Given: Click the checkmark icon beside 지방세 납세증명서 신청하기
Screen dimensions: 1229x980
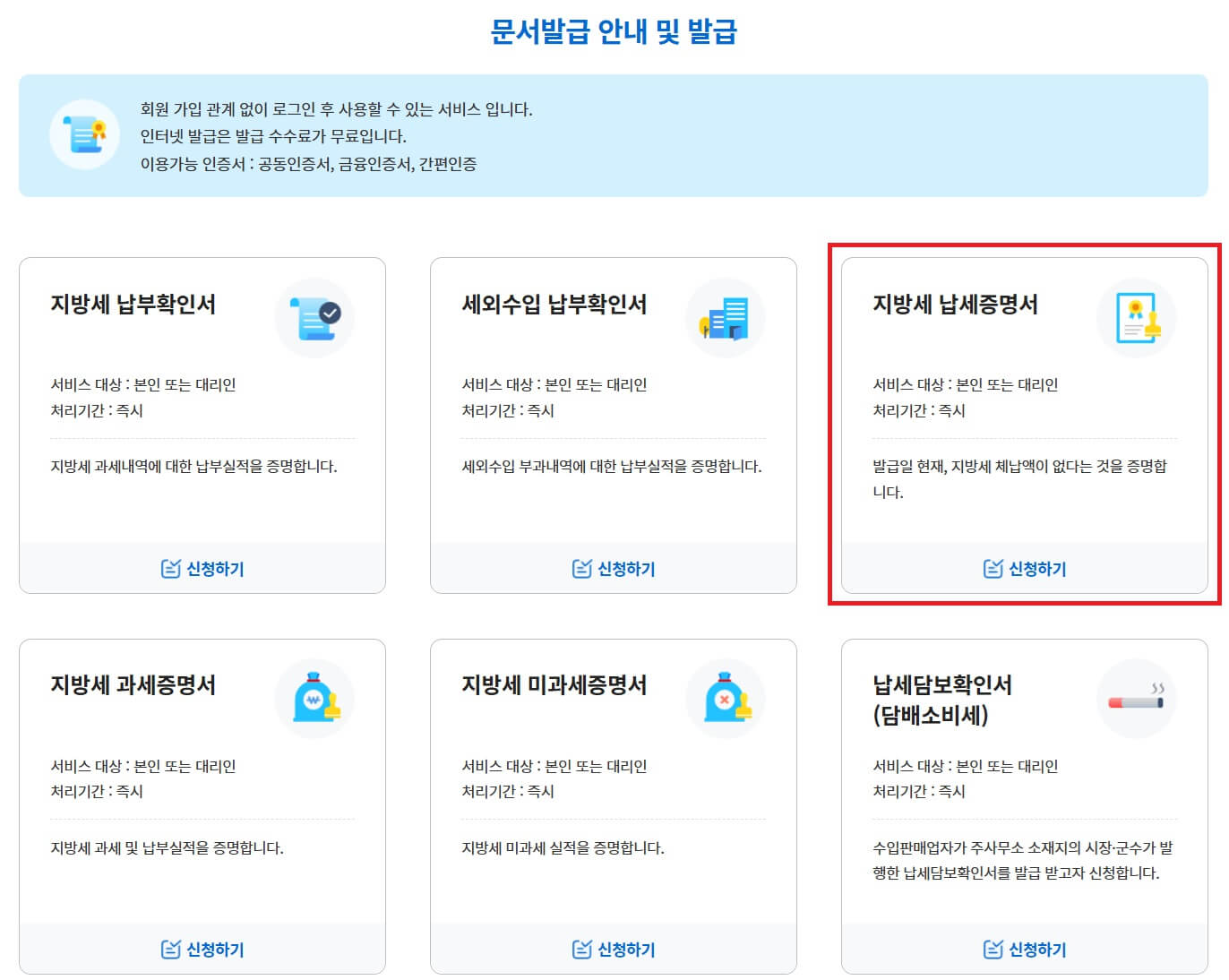Looking at the screenshot, I should coord(992,567).
